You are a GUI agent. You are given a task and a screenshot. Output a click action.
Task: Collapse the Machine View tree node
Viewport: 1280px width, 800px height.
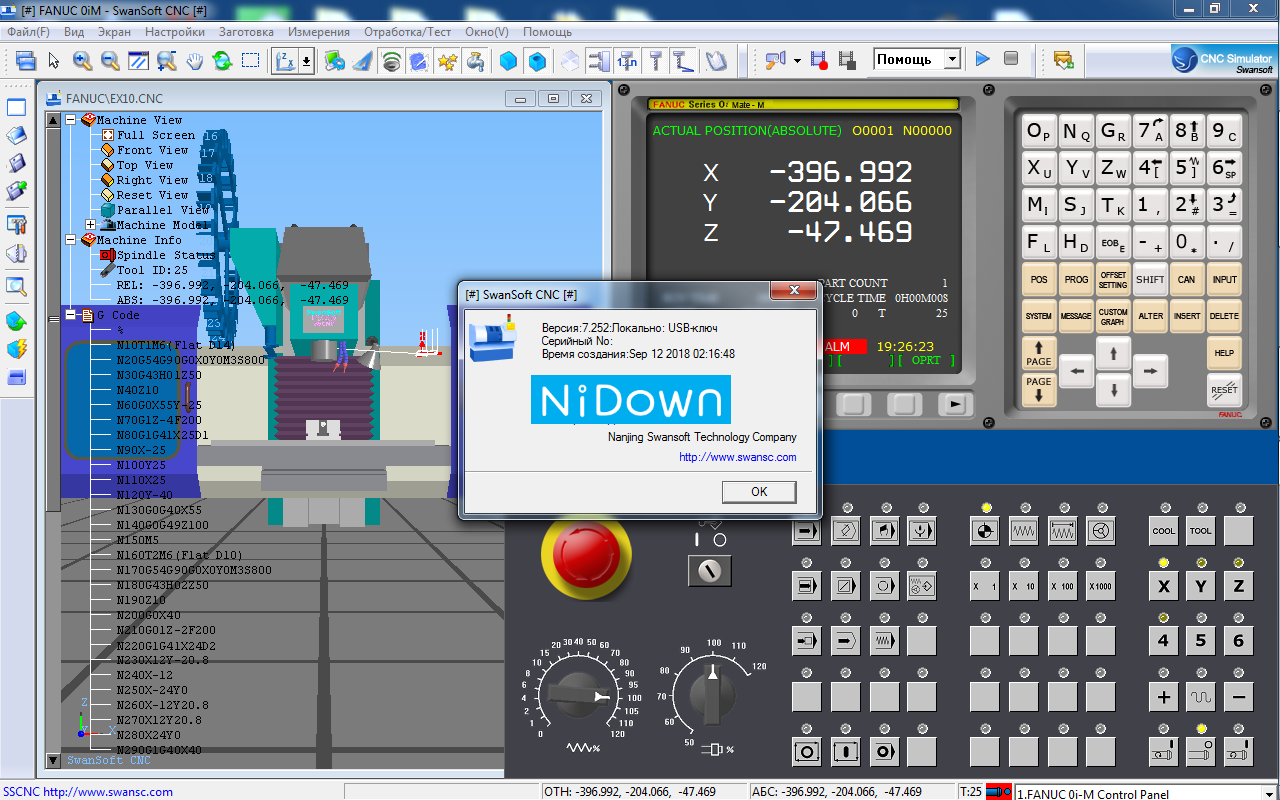point(71,120)
